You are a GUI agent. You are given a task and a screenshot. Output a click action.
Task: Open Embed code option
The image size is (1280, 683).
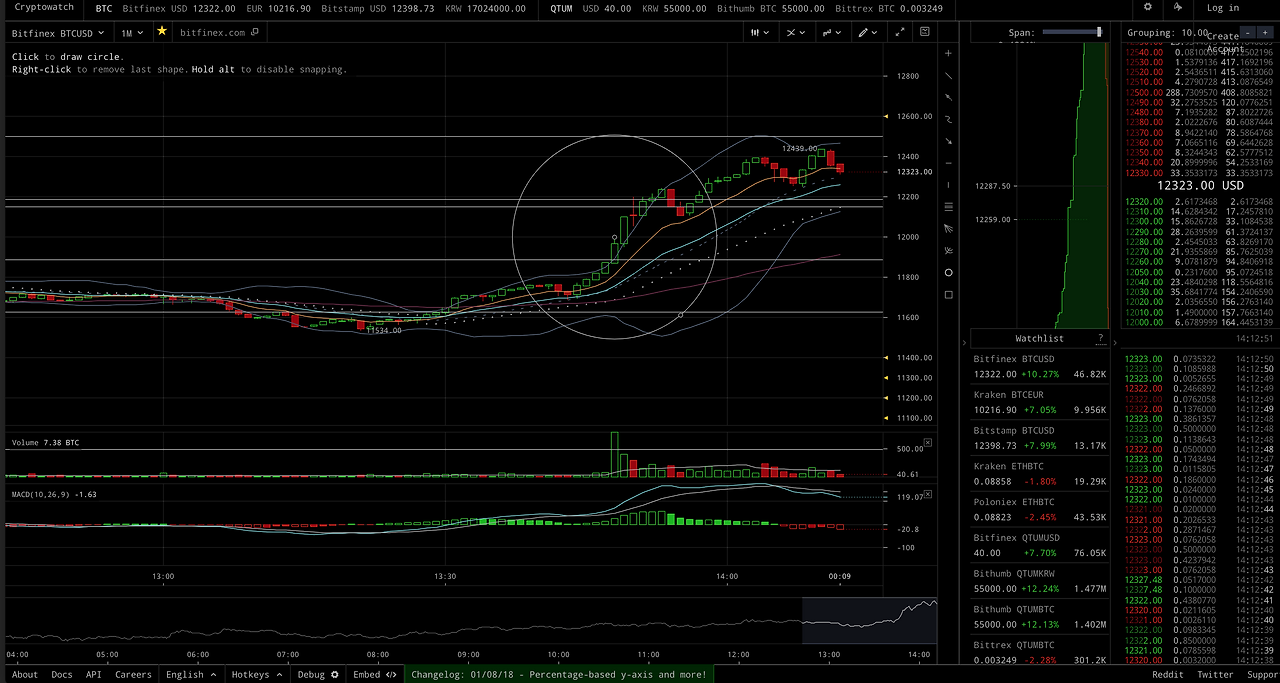[x=374, y=674]
